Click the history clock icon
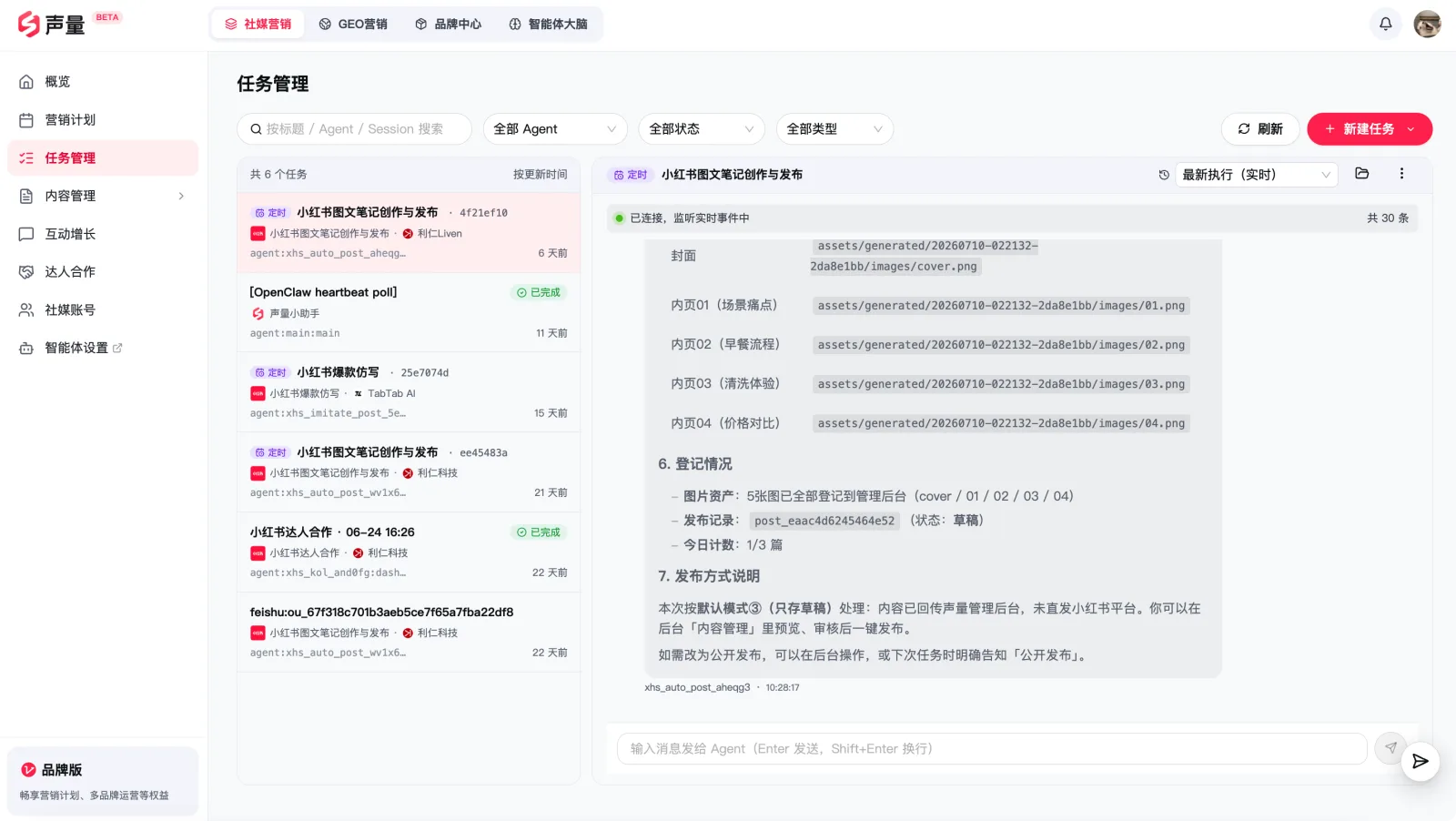This screenshot has height=821, width=1456. (x=1164, y=175)
